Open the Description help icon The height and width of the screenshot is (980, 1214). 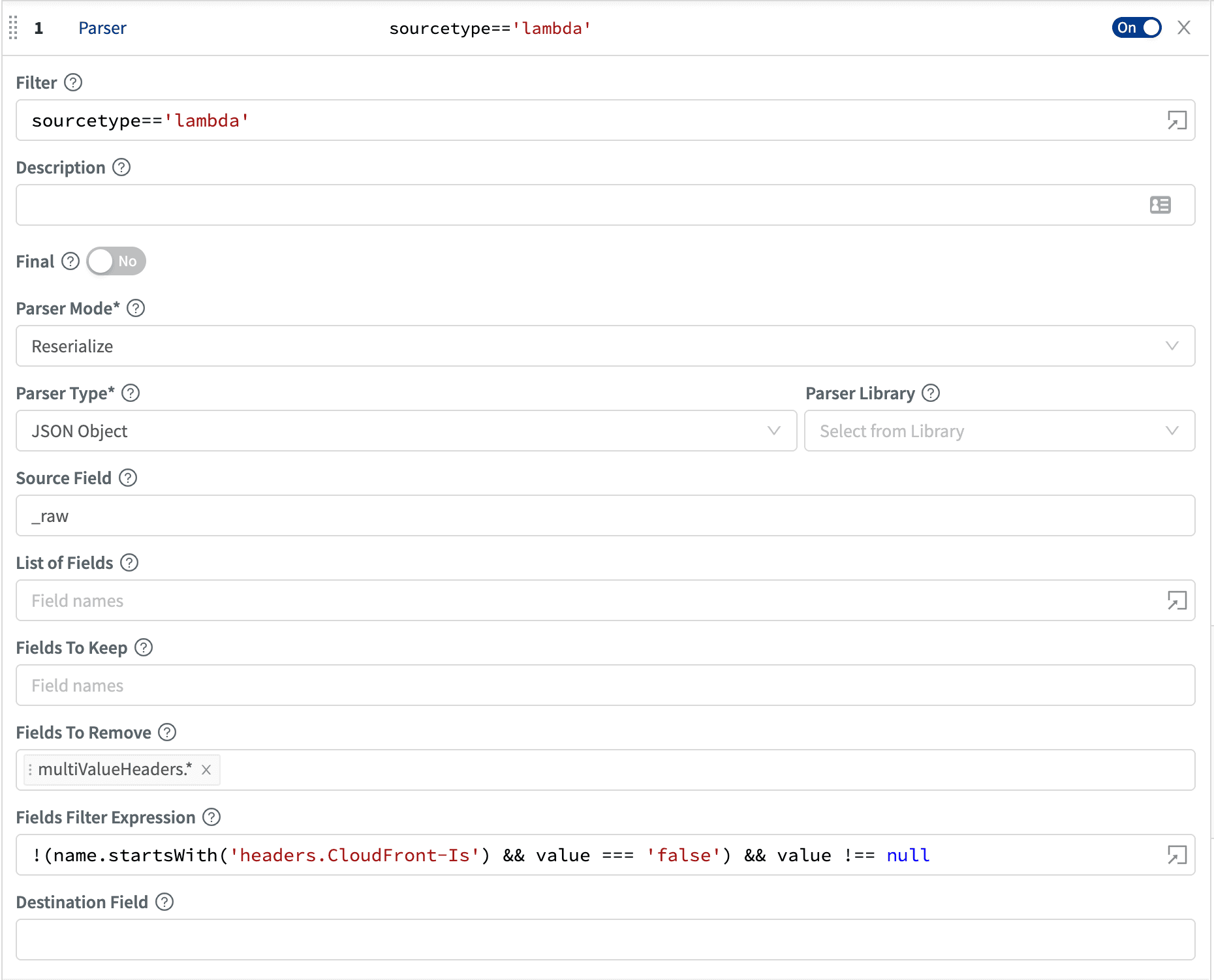coord(121,168)
